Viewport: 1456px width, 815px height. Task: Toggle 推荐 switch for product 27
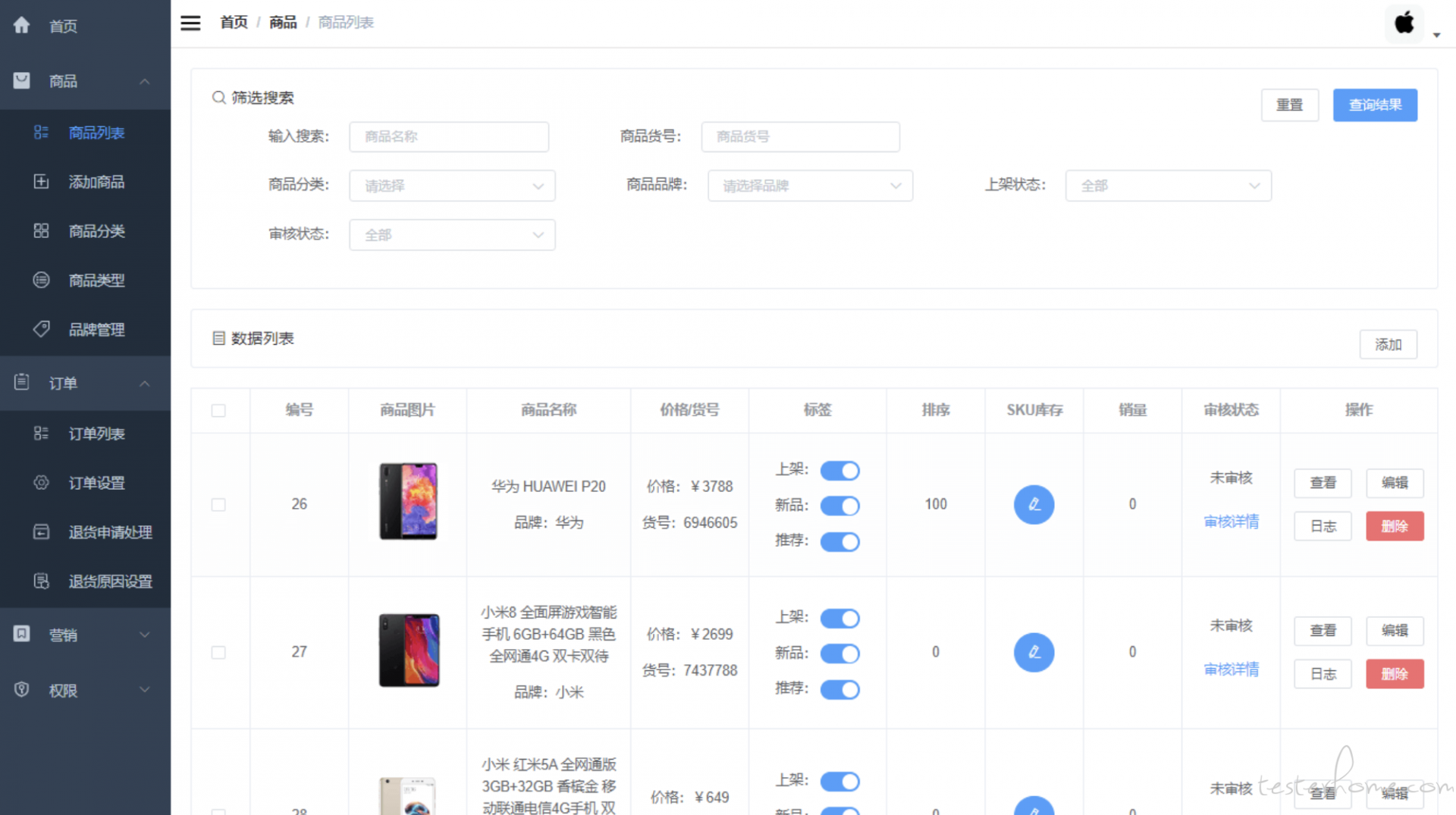point(839,689)
